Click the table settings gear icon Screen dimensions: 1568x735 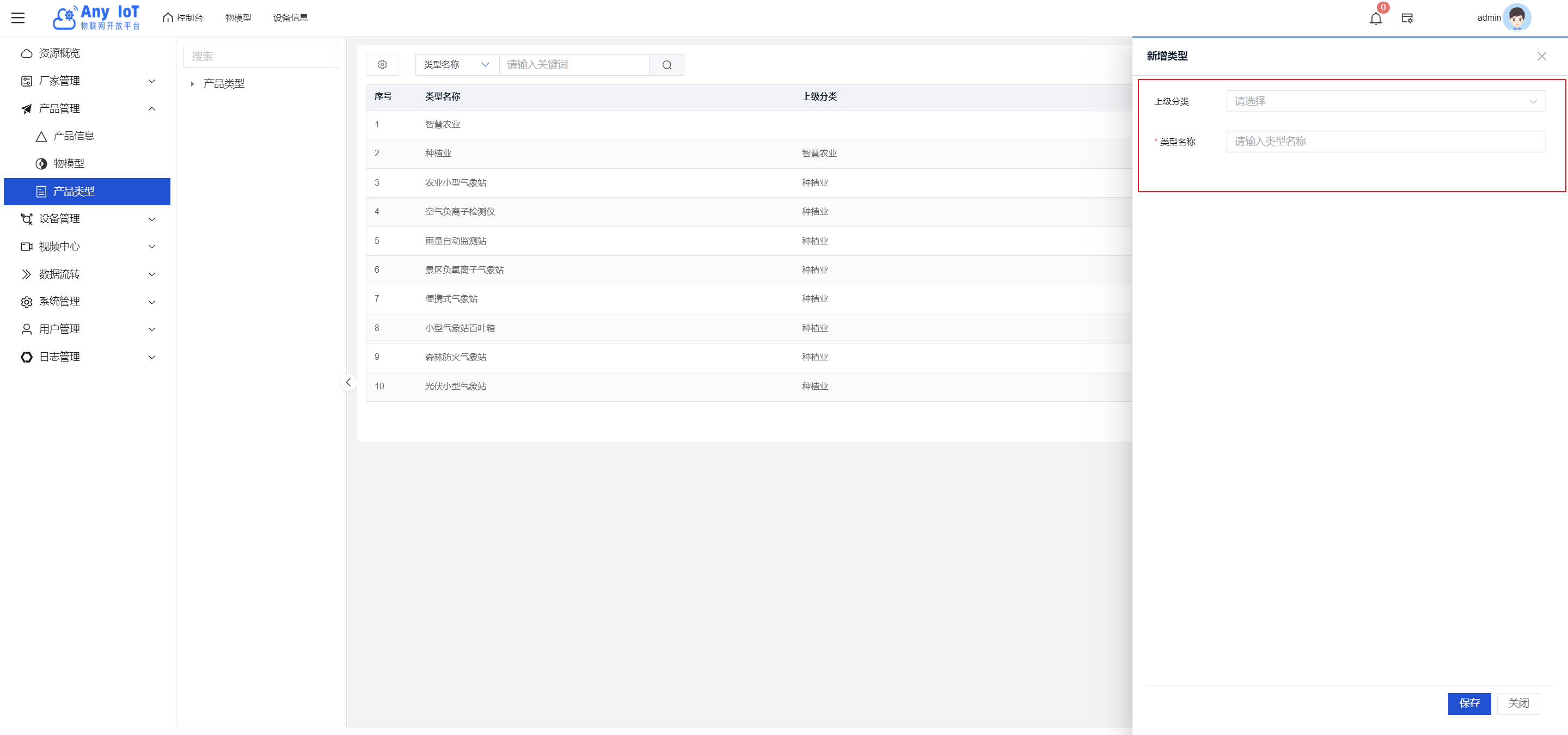382,64
